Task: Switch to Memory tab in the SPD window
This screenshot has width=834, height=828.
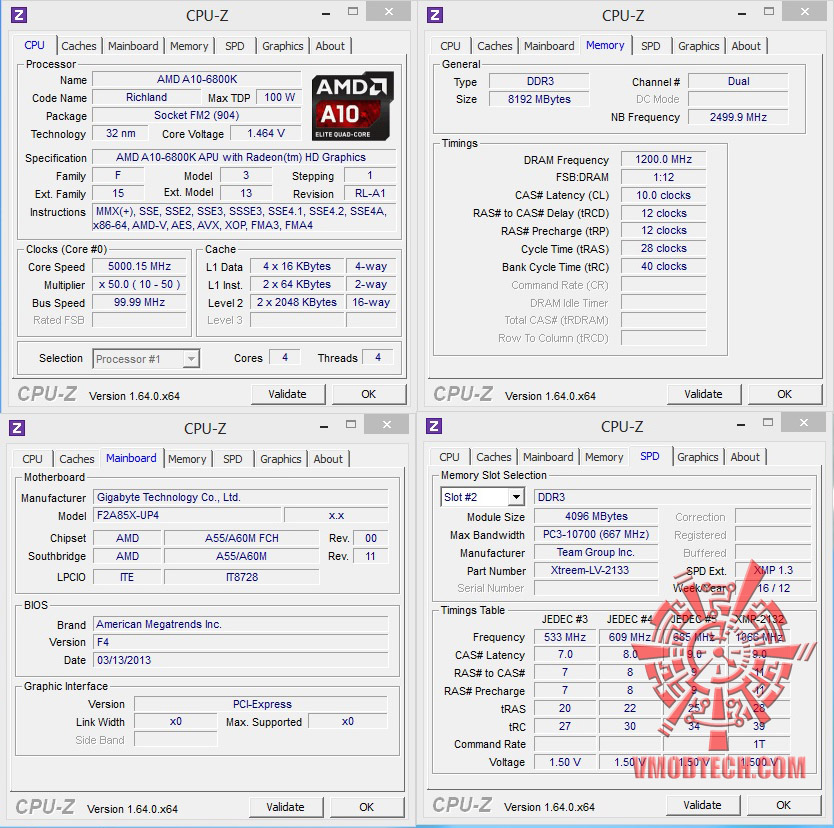Action: 604,457
